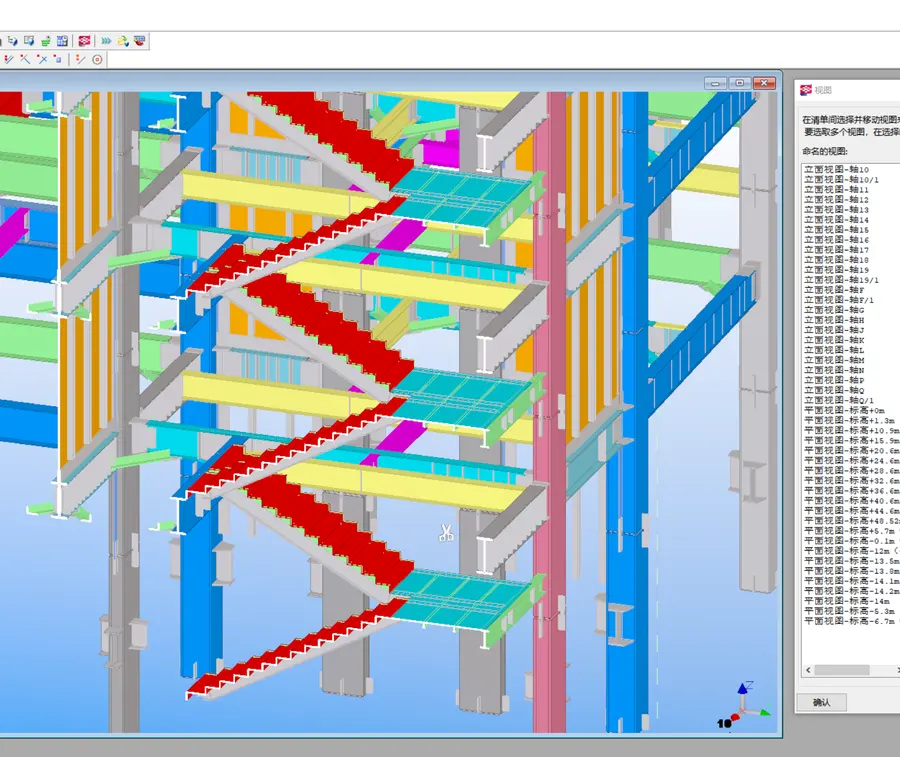Select 平面视图-标高+0m in the list
The image size is (900, 757).
(844, 410)
